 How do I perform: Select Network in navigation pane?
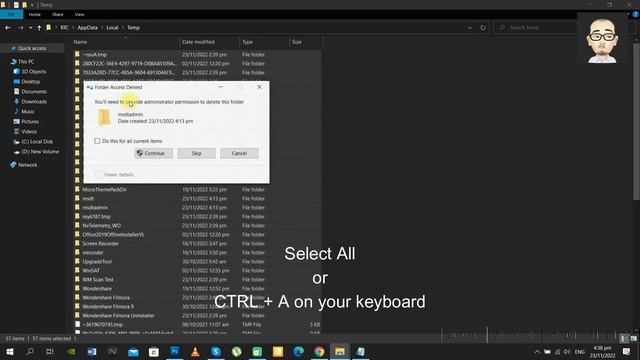point(27,165)
